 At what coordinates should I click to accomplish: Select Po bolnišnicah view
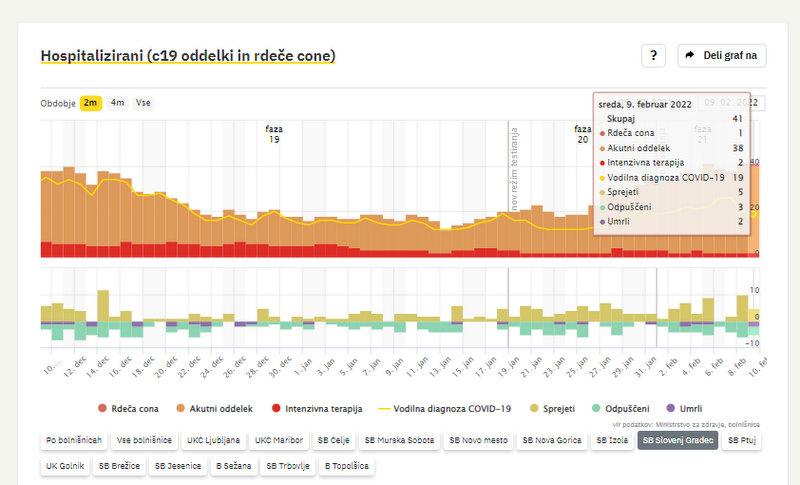(73, 440)
